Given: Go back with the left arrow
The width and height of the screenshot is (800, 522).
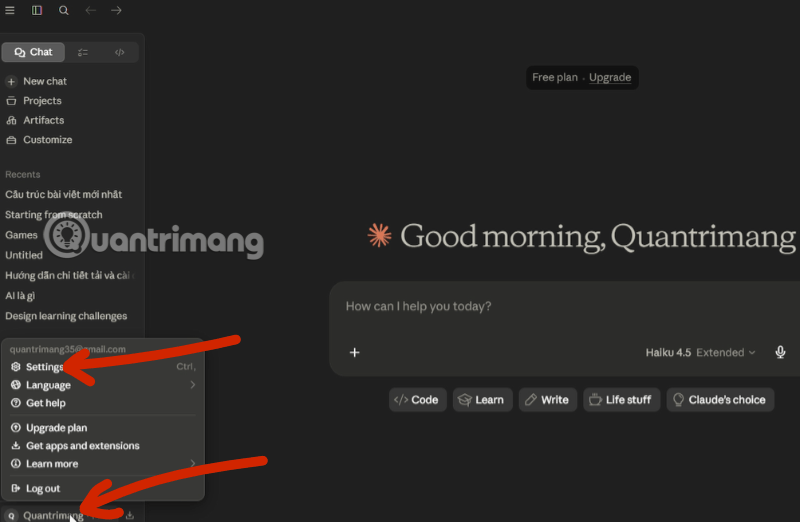Looking at the screenshot, I should 90,10.
